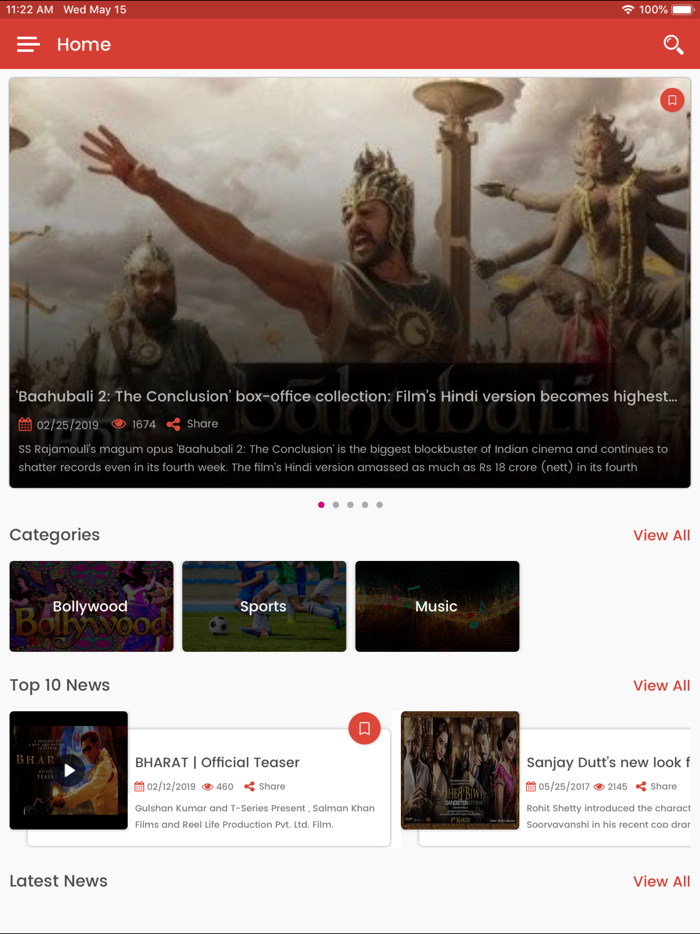Viewport: 700px width, 934px height.
Task: Click the eye icon next to 460 views
Action: (x=207, y=787)
